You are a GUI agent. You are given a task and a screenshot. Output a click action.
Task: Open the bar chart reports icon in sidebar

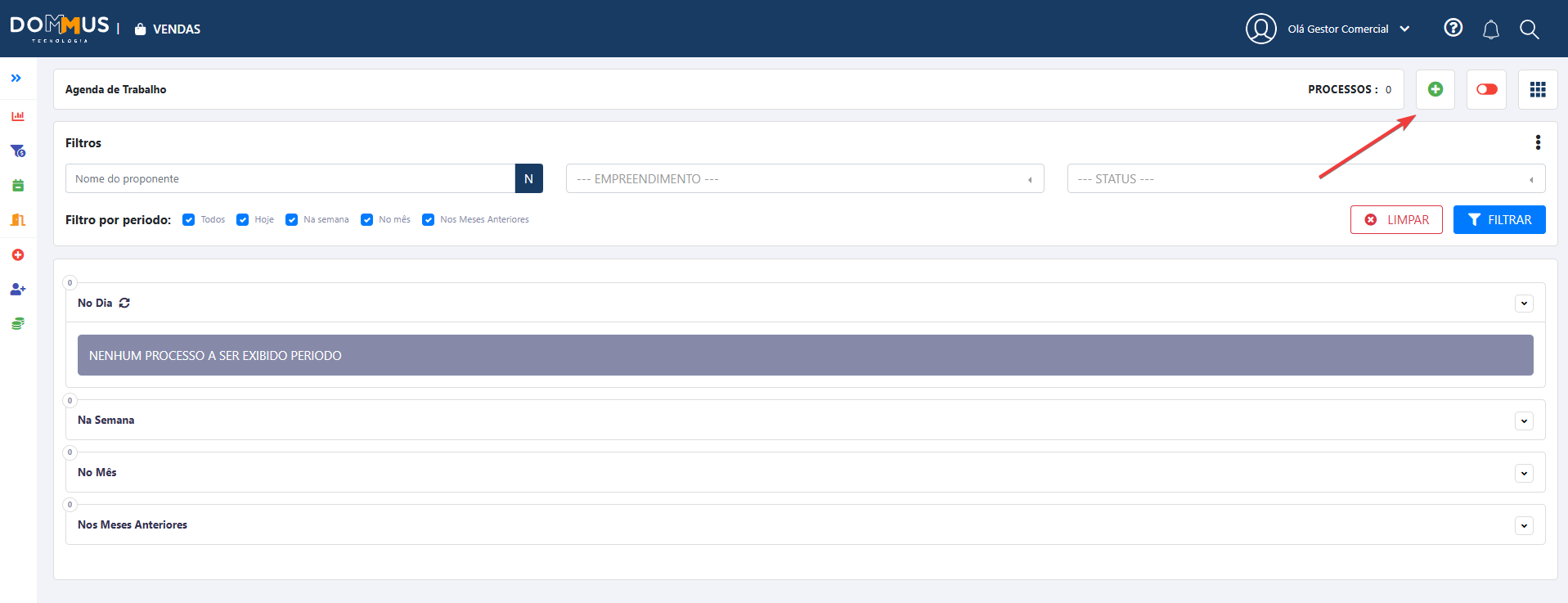18,116
